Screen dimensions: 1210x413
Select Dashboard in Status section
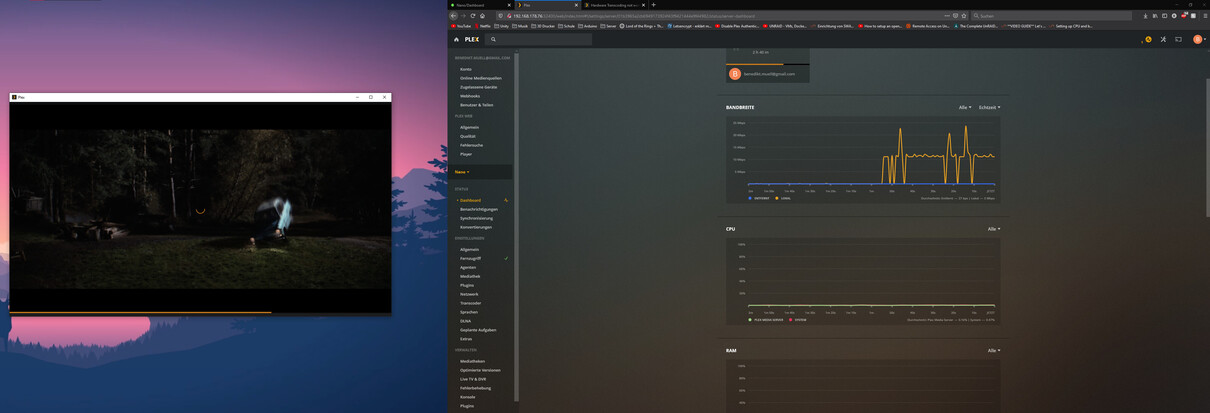pyautogui.click(x=470, y=200)
